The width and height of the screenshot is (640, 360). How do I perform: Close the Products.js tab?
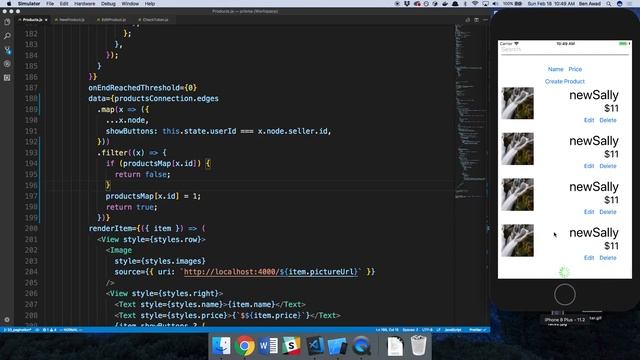click(x=46, y=20)
